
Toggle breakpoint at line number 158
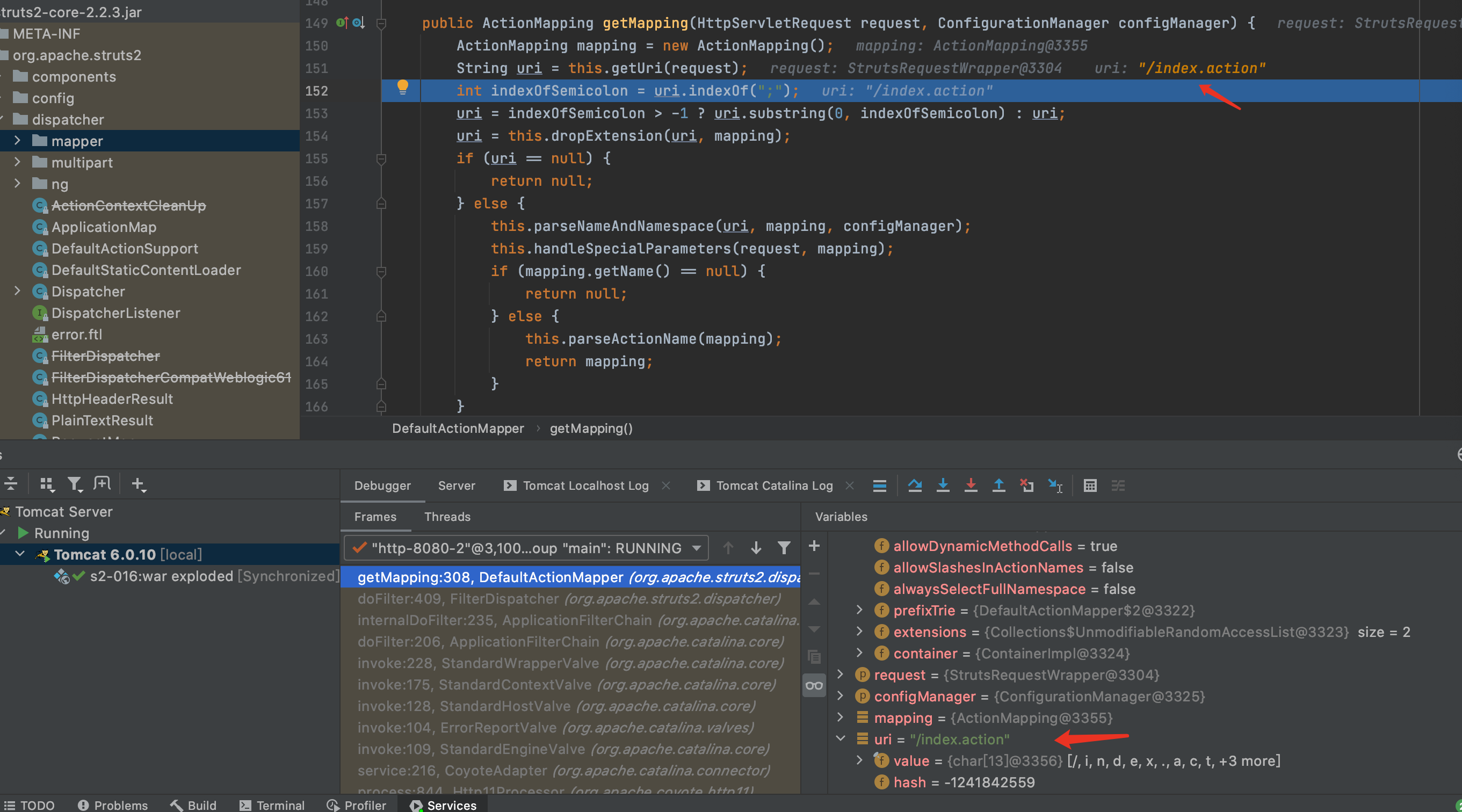pos(317,227)
